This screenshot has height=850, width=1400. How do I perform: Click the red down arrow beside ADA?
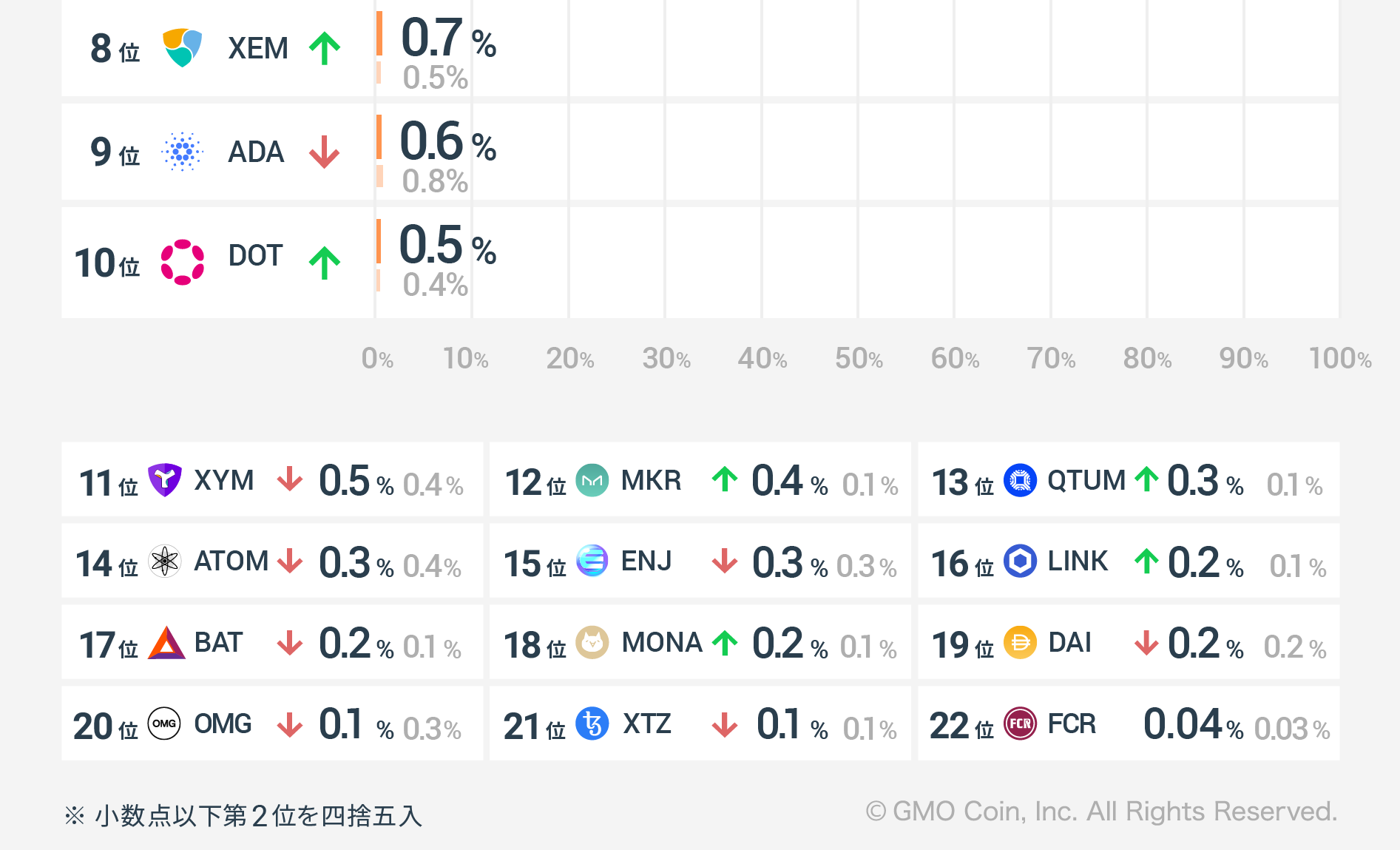(x=325, y=152)
